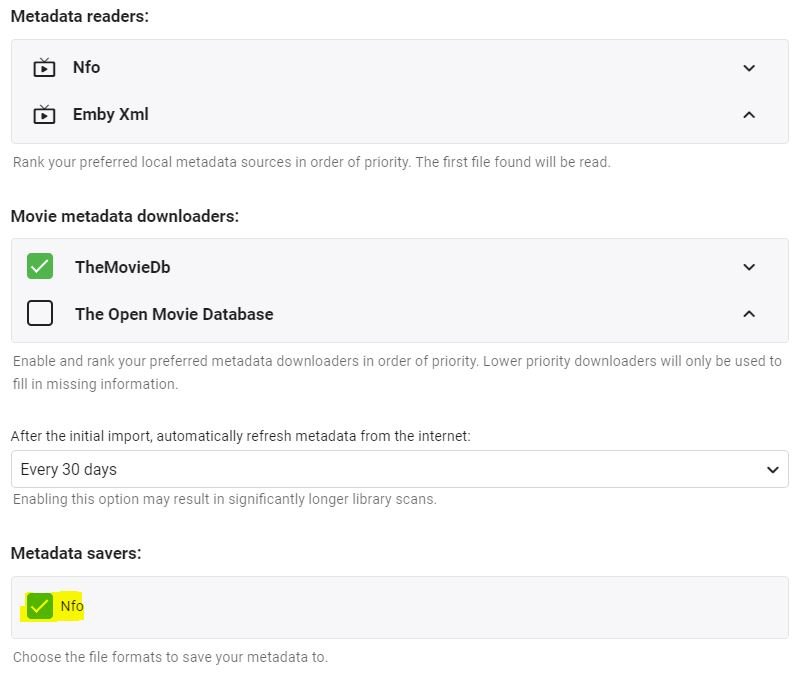Click the refresh interval dropdown arrow
The width and height of the screenshot is (802, 682).
[772, 469]
